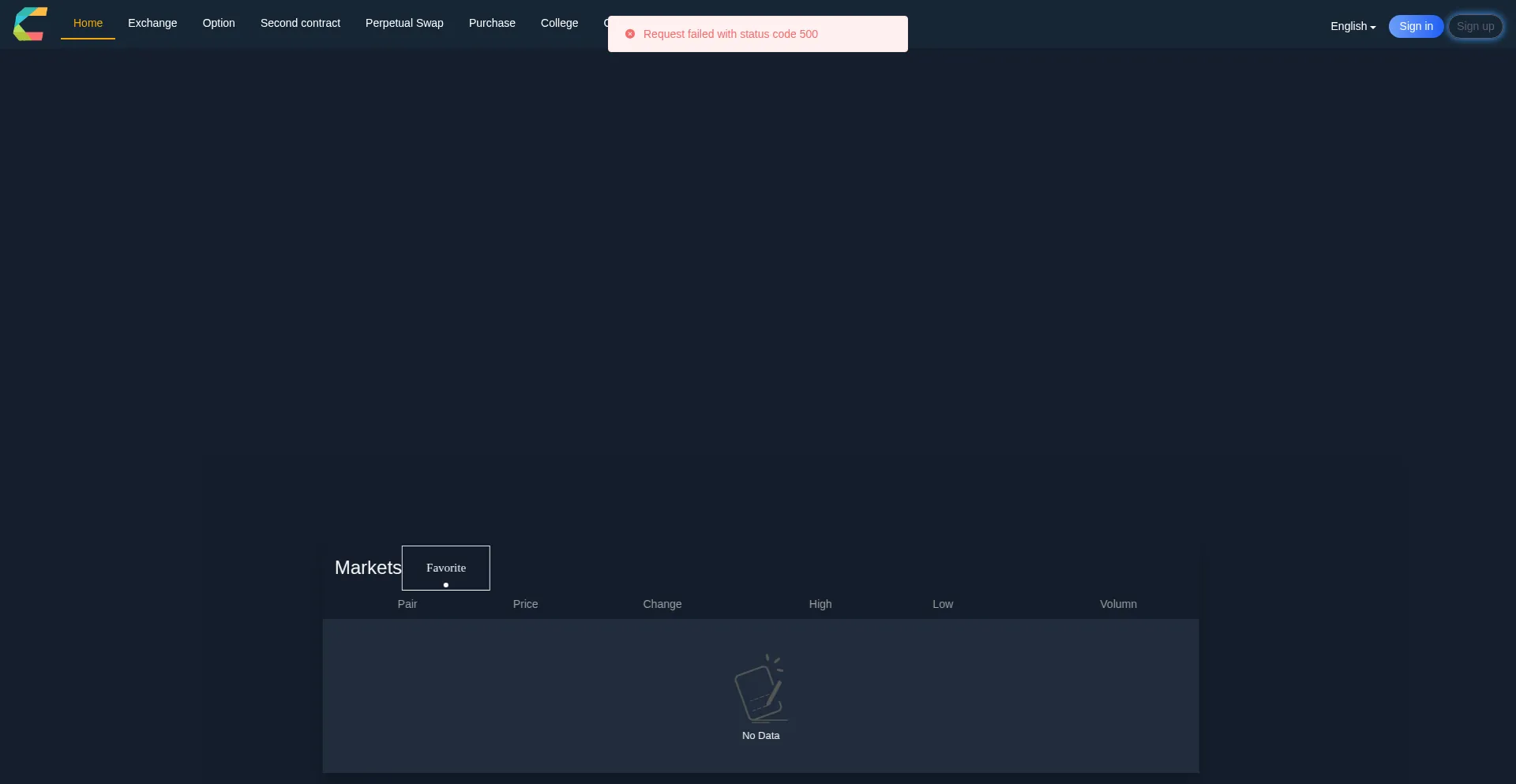The height and width of the screenshot is (784, 1516).
Task: Click the red error icon in notification
Action: point(630,34)
